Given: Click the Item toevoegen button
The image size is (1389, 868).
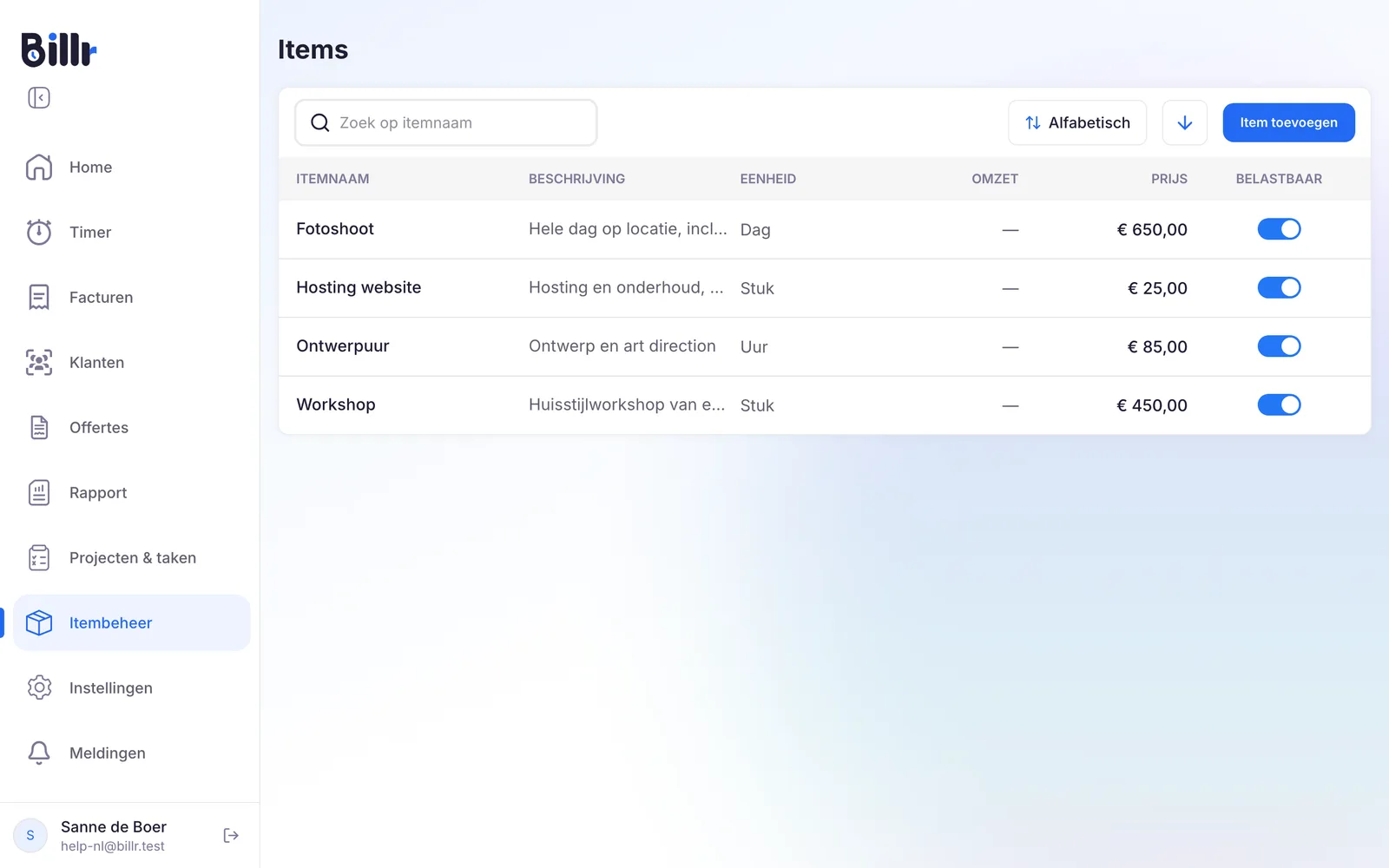Looking at the screenshot, I should click(x=1288, y=122).
